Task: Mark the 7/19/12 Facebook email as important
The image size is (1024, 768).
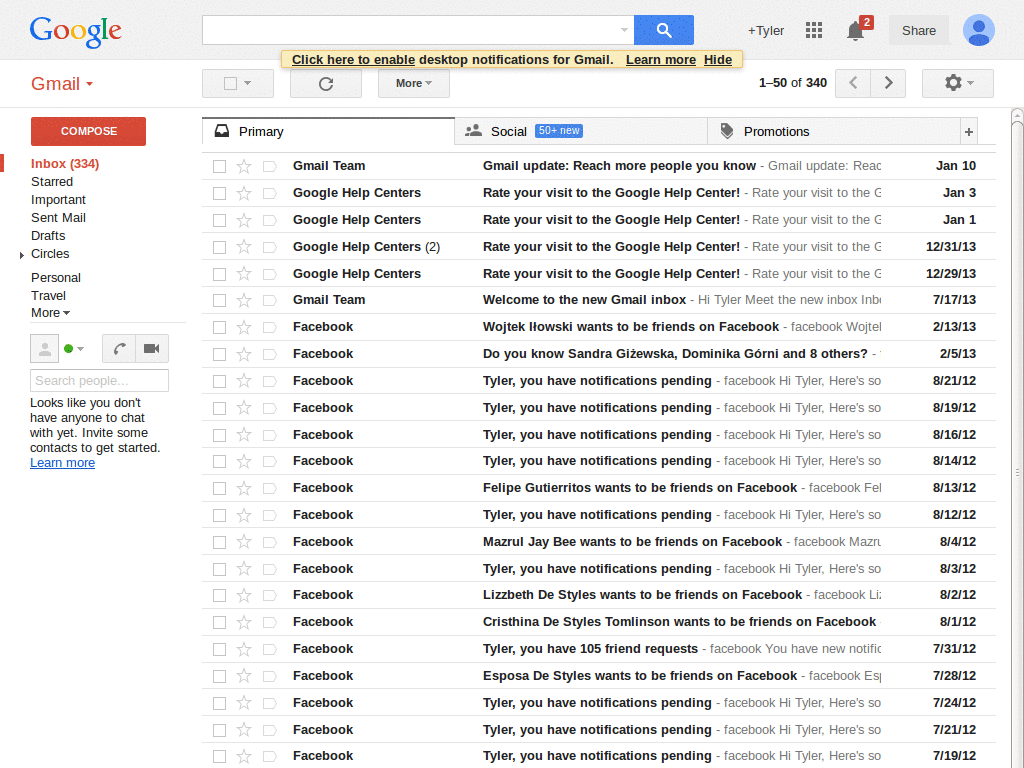Action: click(x=270, y=757)
